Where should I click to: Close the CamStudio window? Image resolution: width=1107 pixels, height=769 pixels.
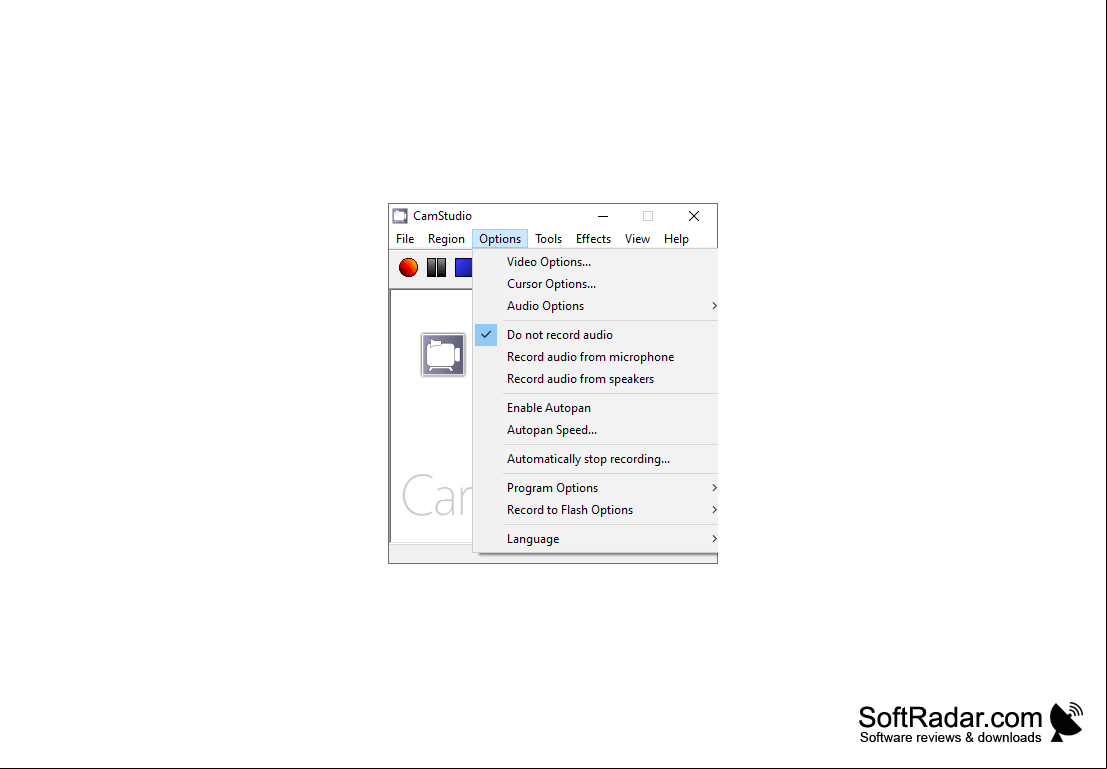tap(694, 216)
